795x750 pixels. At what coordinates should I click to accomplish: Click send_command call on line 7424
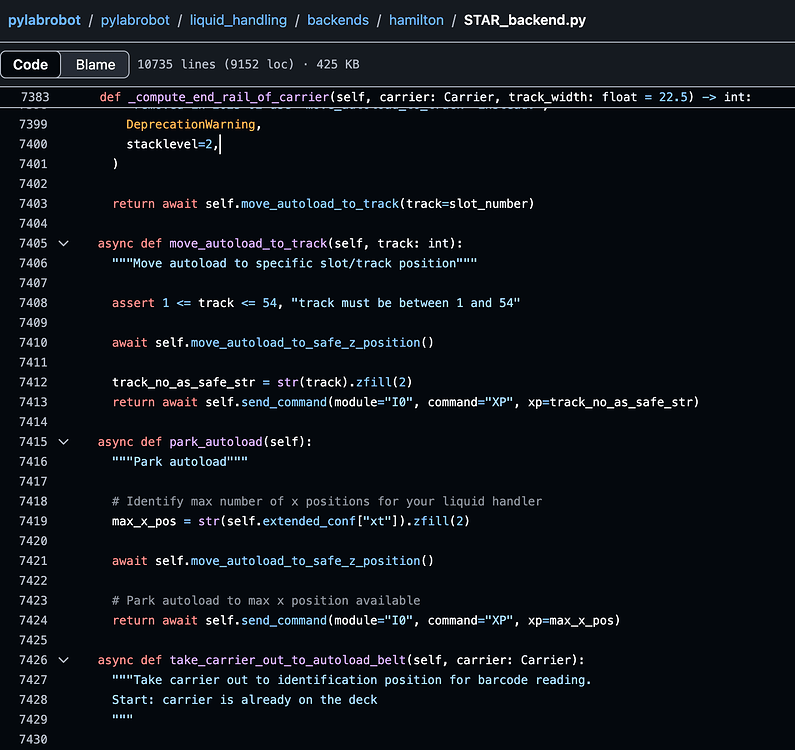284,620
